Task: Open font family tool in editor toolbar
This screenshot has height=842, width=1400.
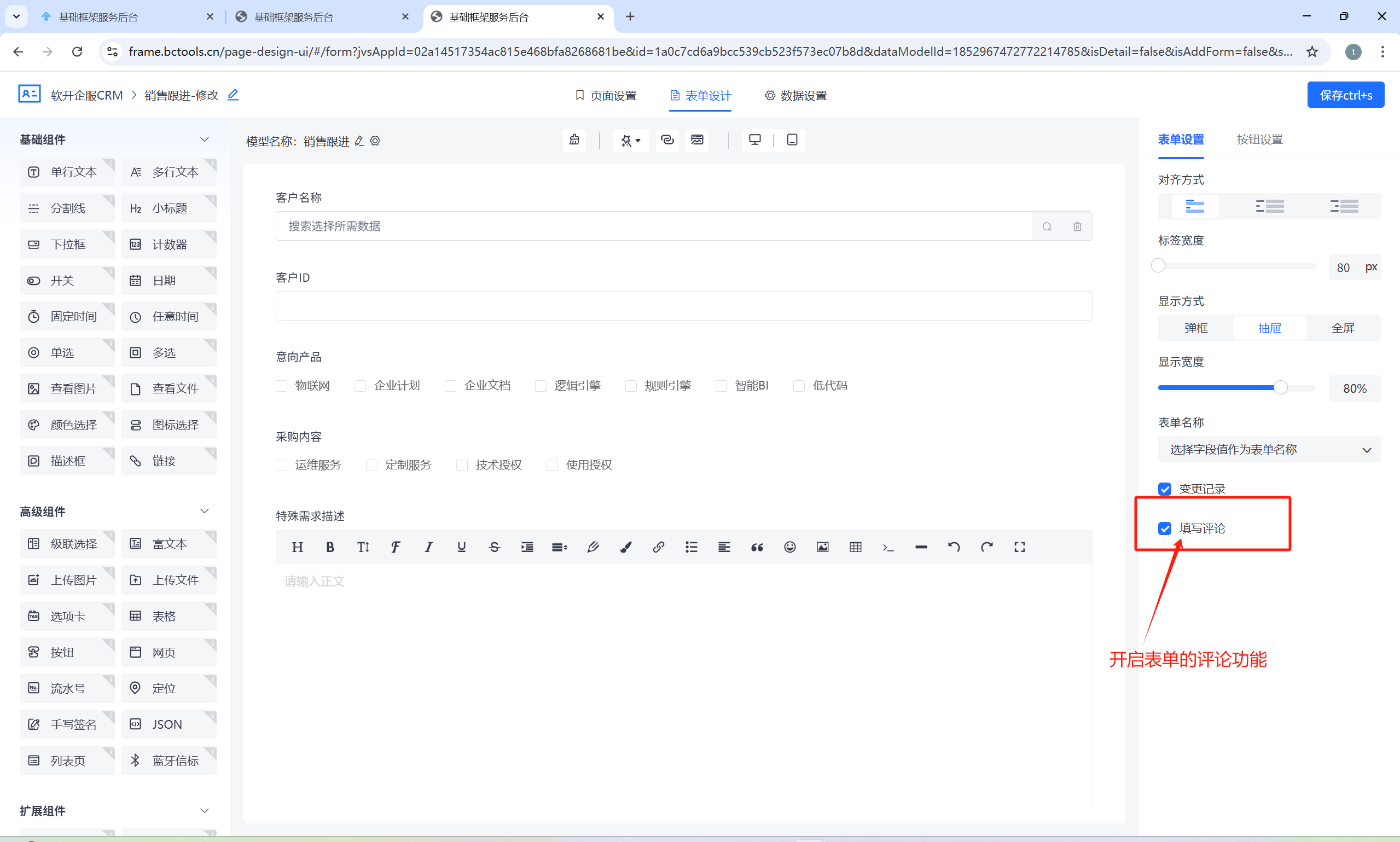Action: [x=396, y=547]
